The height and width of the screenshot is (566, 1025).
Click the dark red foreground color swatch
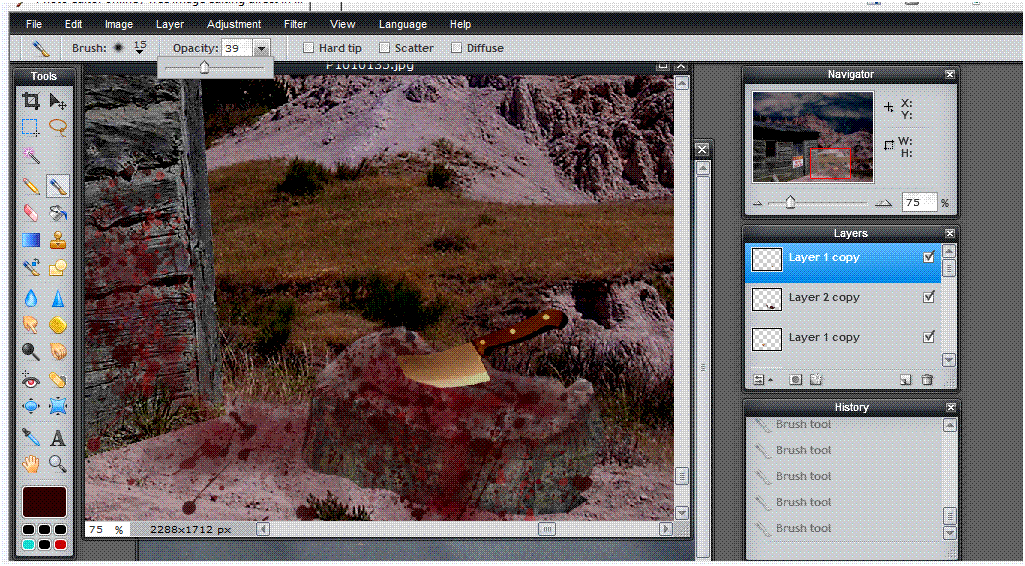coord(44,501)
